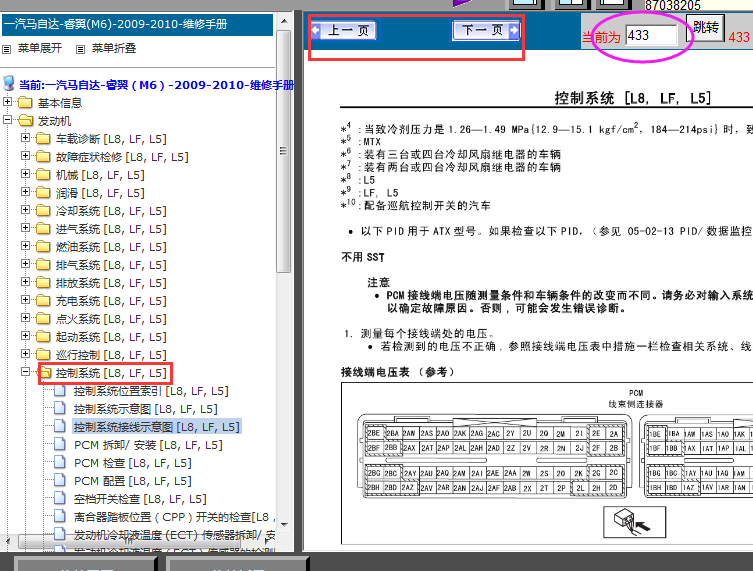The height and width of the screenshot is (571, 753).
Task: Click folder icon beside 燃油系统
Action: (43, 246)
